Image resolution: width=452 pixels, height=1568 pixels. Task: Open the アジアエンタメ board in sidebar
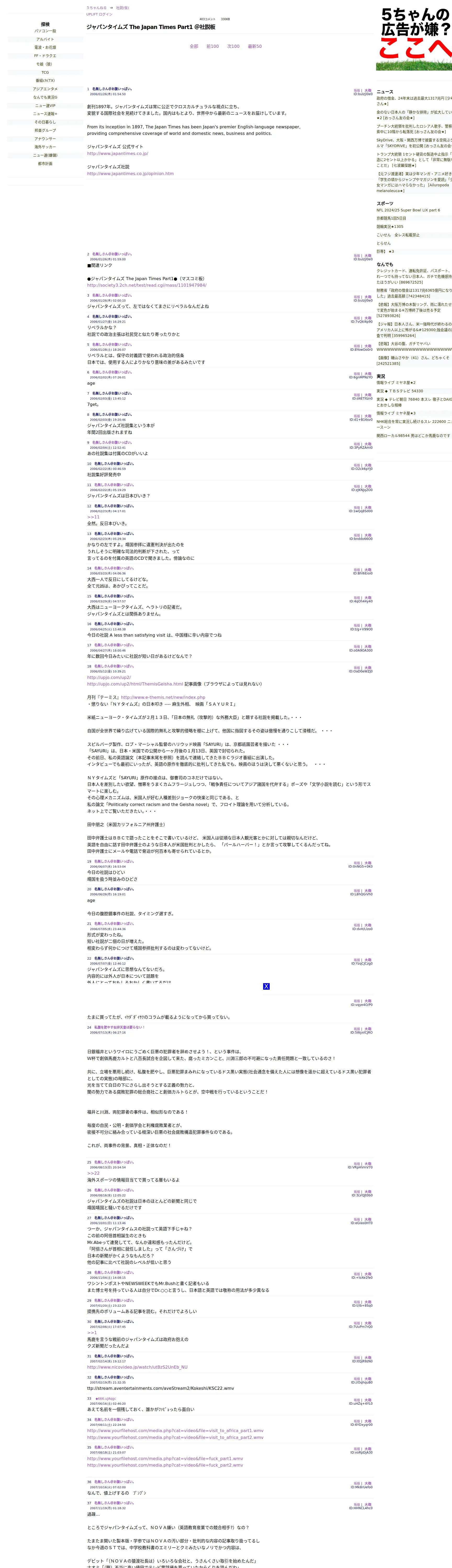click(x=45, y=89)
